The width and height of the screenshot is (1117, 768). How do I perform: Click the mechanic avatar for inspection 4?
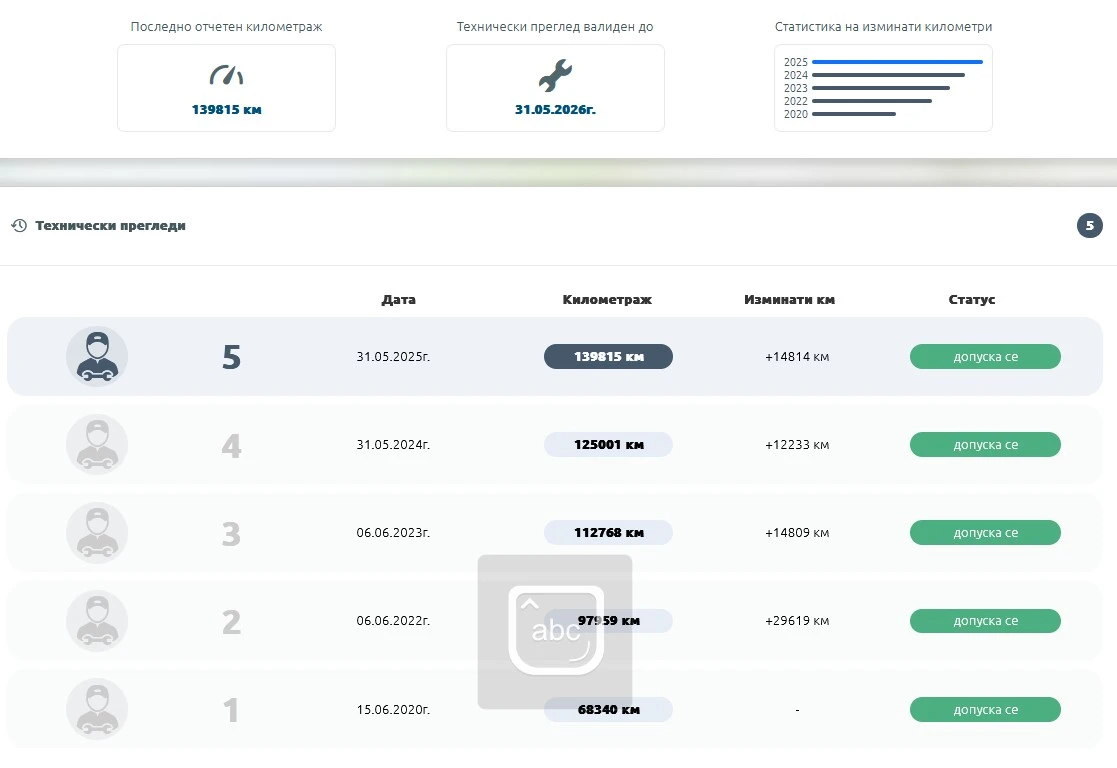tap(97, 445)
